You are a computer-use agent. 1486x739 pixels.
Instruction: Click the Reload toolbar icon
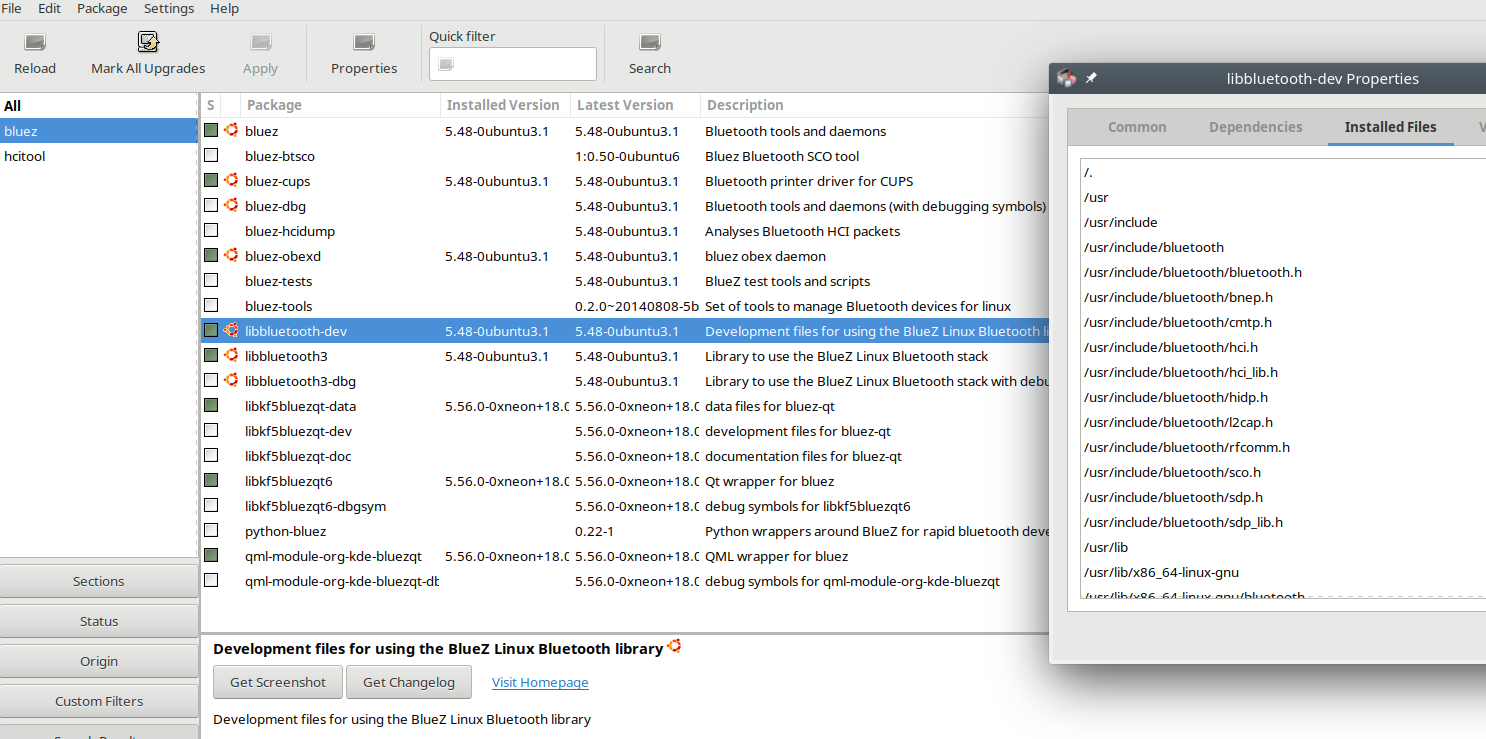pos(35,42)
